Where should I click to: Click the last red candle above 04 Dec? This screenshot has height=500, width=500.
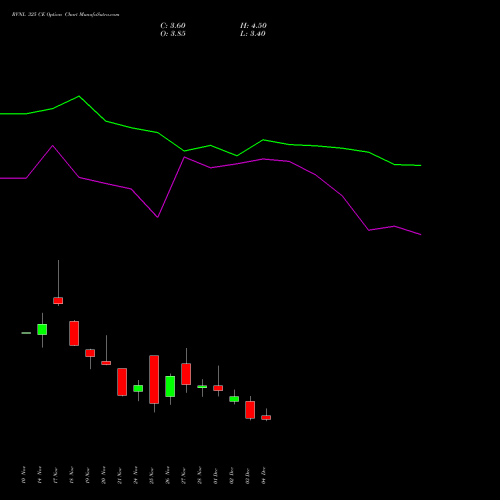point(266,417)
